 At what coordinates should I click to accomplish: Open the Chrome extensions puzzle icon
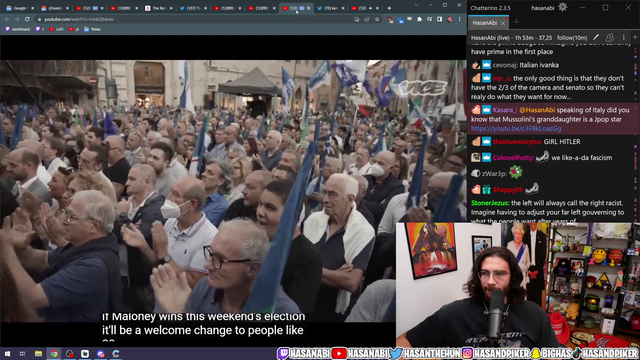coord(419,19)
